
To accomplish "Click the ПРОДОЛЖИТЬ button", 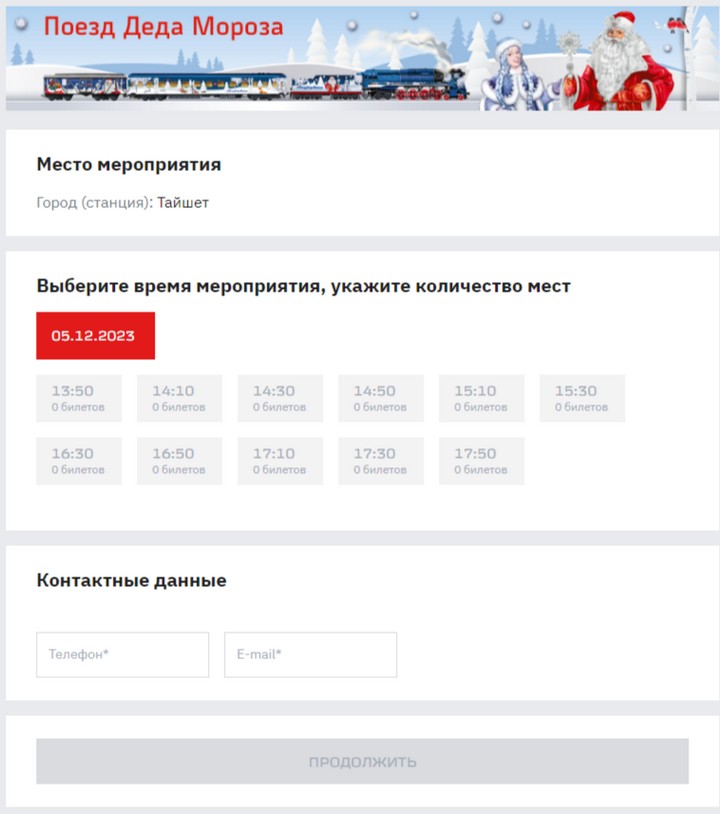I will coord(362,761).
